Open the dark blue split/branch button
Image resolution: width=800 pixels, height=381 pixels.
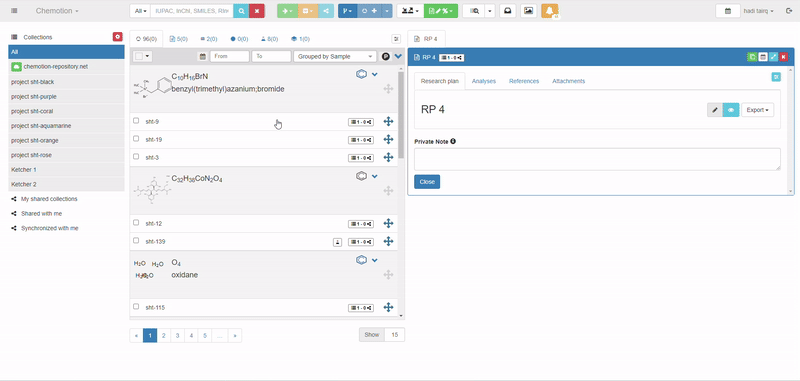(347, 11)
